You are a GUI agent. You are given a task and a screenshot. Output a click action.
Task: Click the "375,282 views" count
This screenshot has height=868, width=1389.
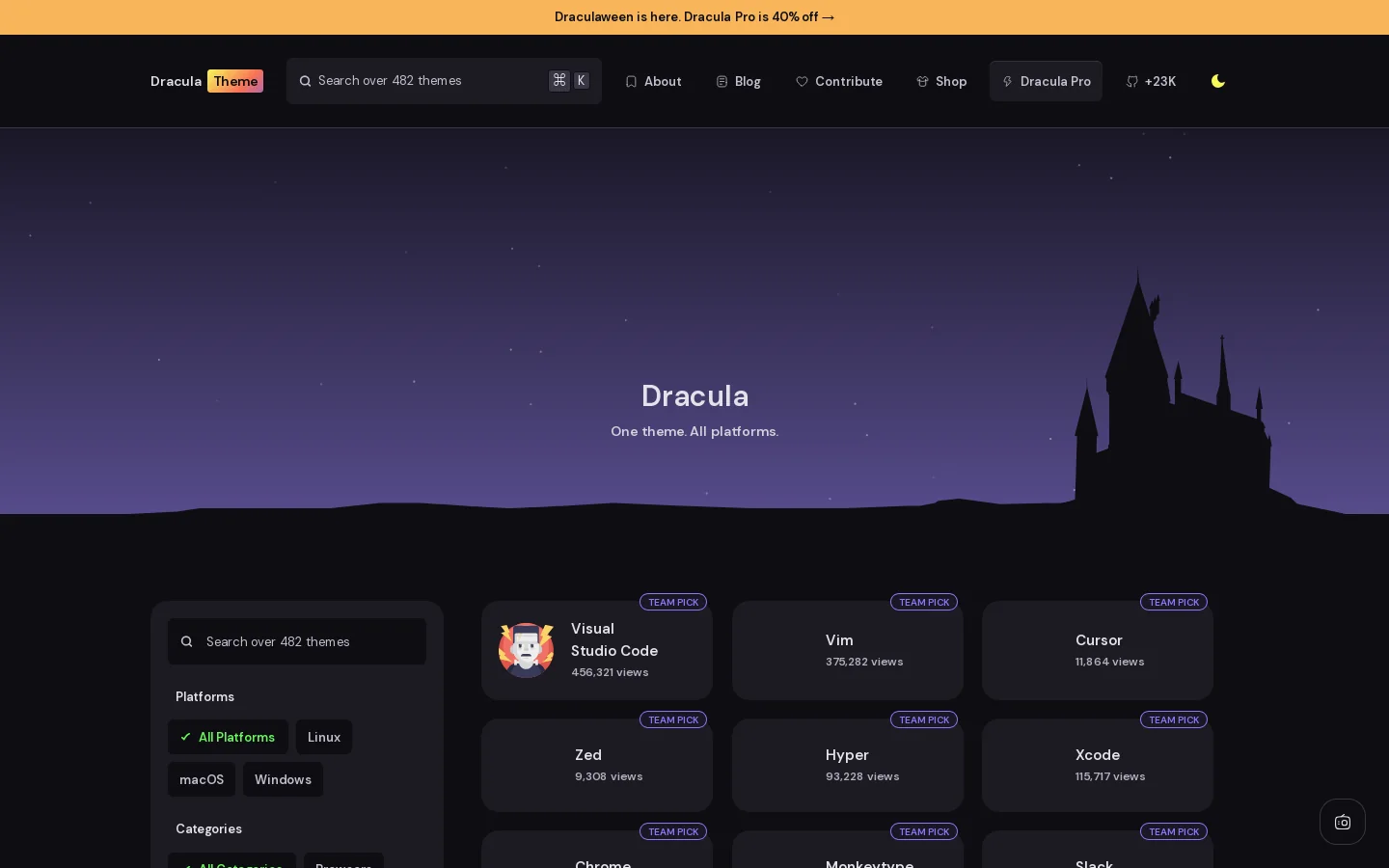point(864,662)
